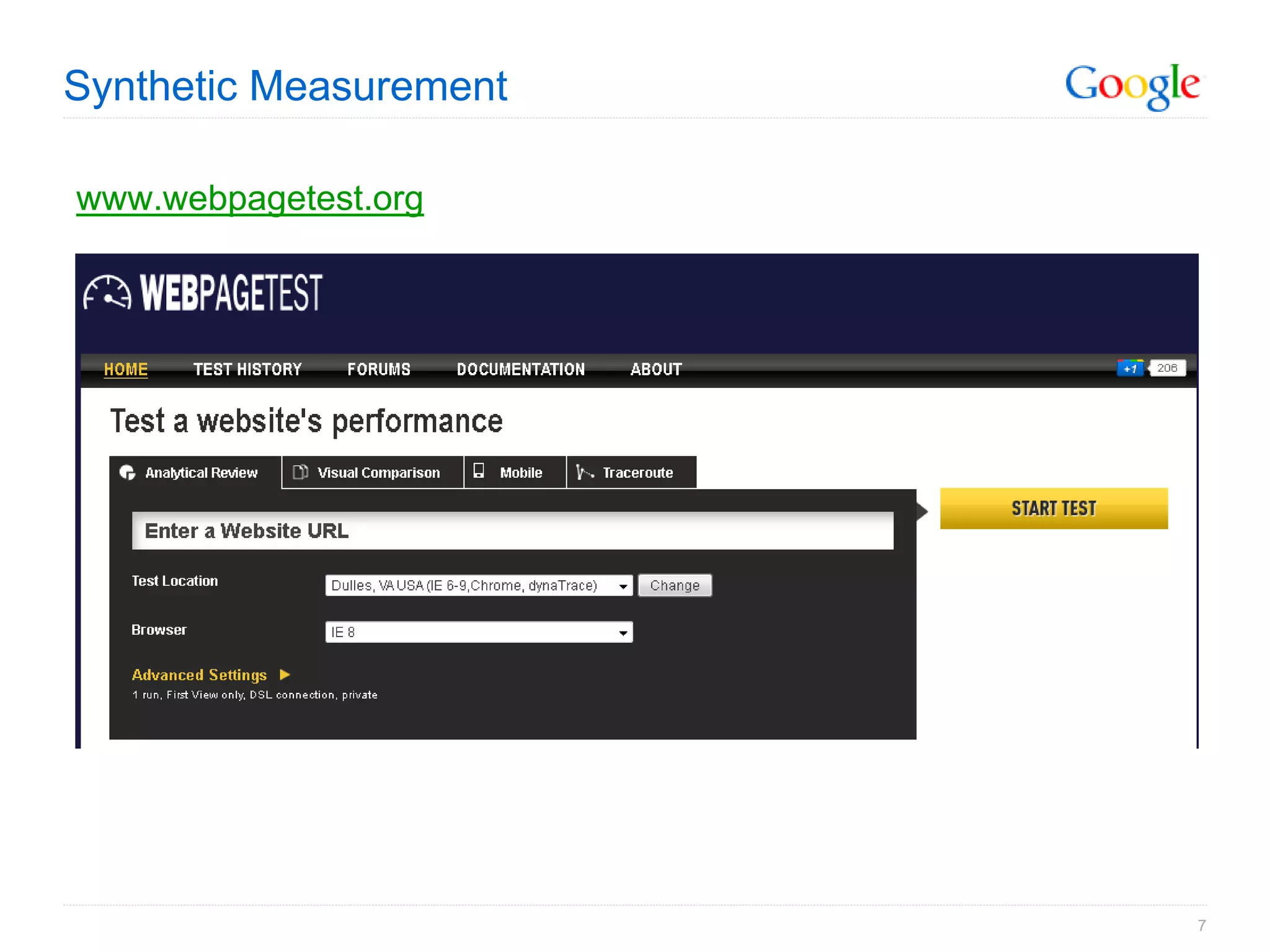Switch to the Traceroute tab
1270x952 pixels.
(x=633, y=473)
